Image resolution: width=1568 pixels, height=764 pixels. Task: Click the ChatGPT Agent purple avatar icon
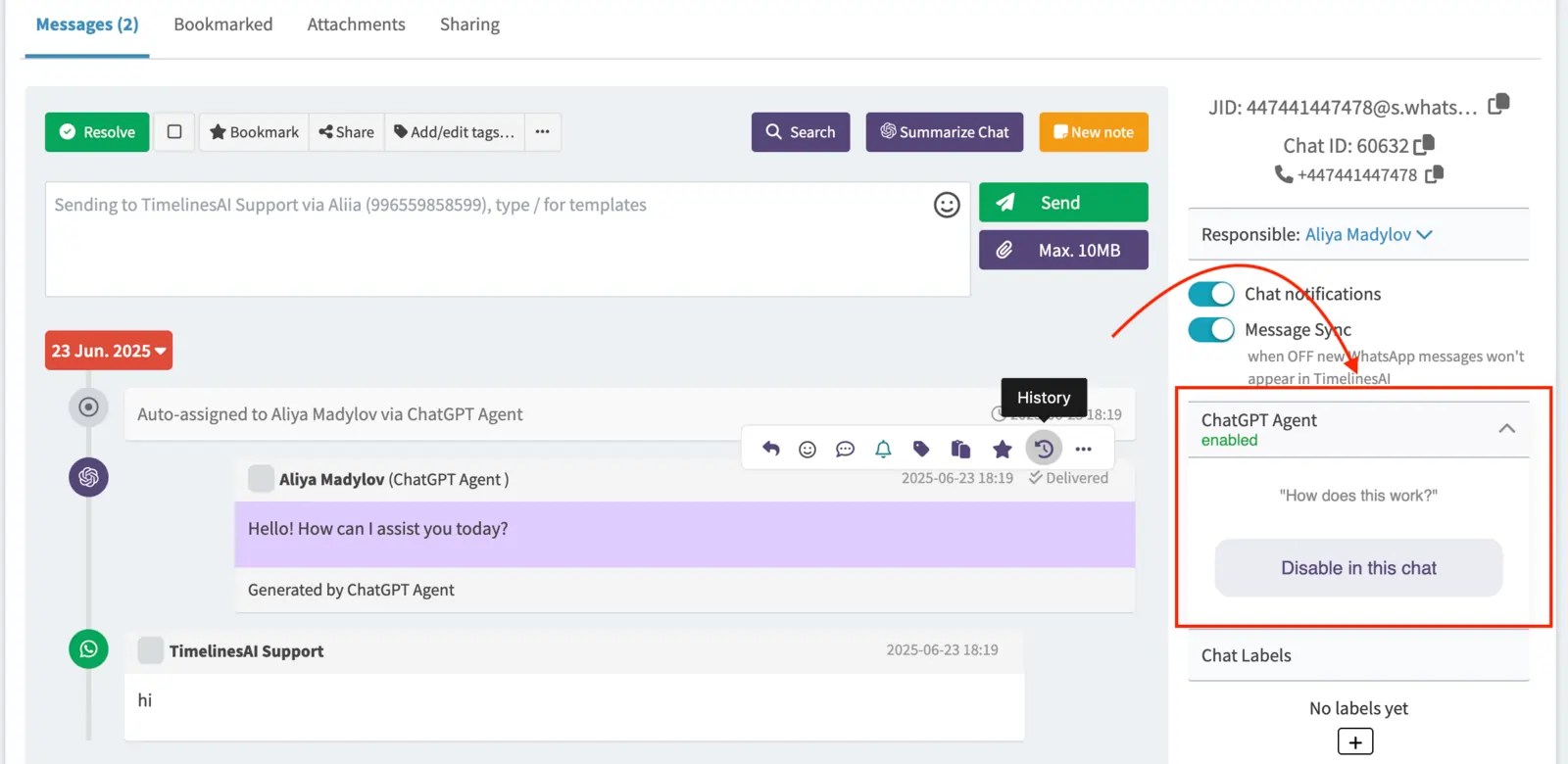point(88,477)
